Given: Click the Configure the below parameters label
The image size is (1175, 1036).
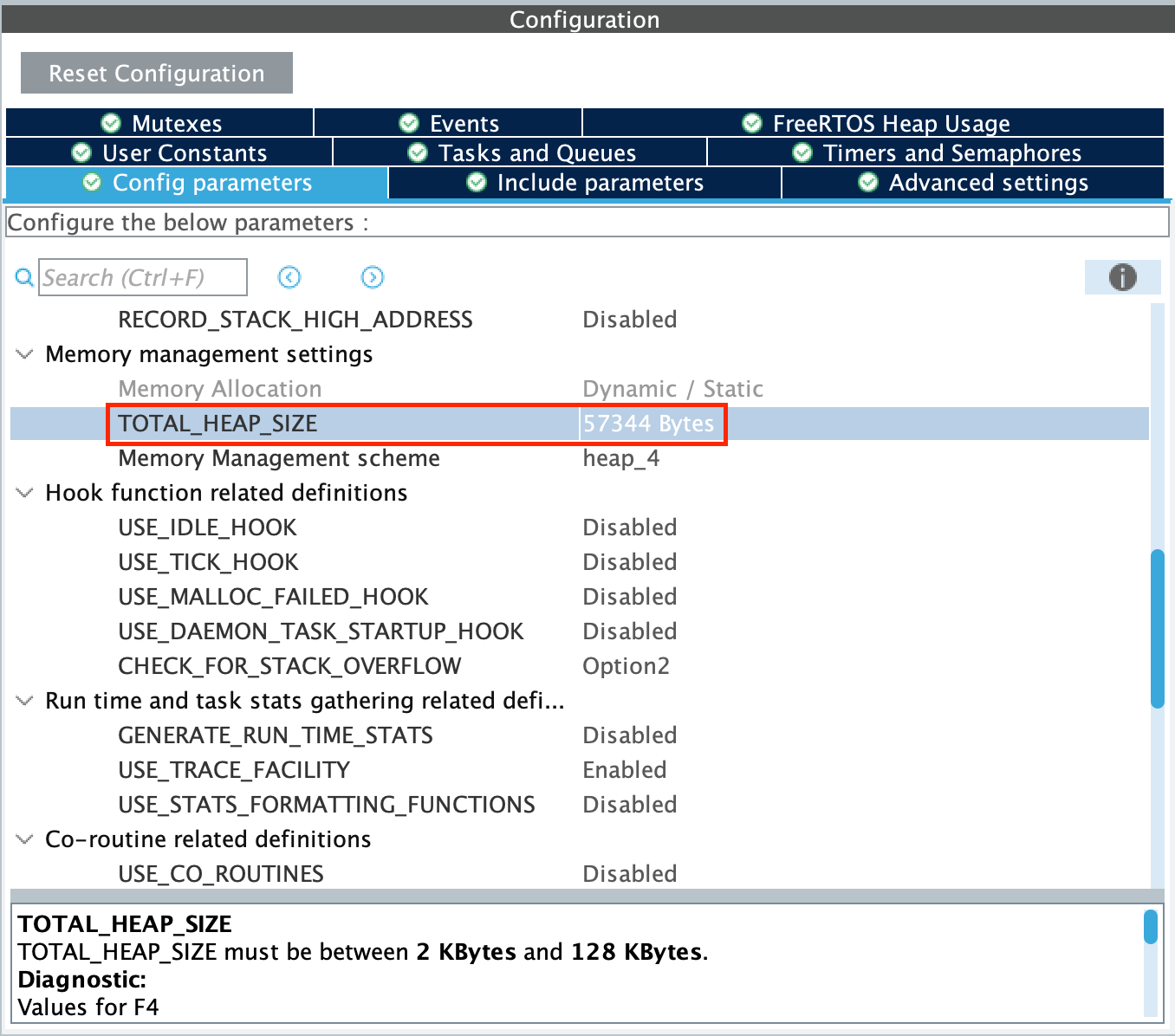Looking at the screenshot, I should [x=188, y=223].
